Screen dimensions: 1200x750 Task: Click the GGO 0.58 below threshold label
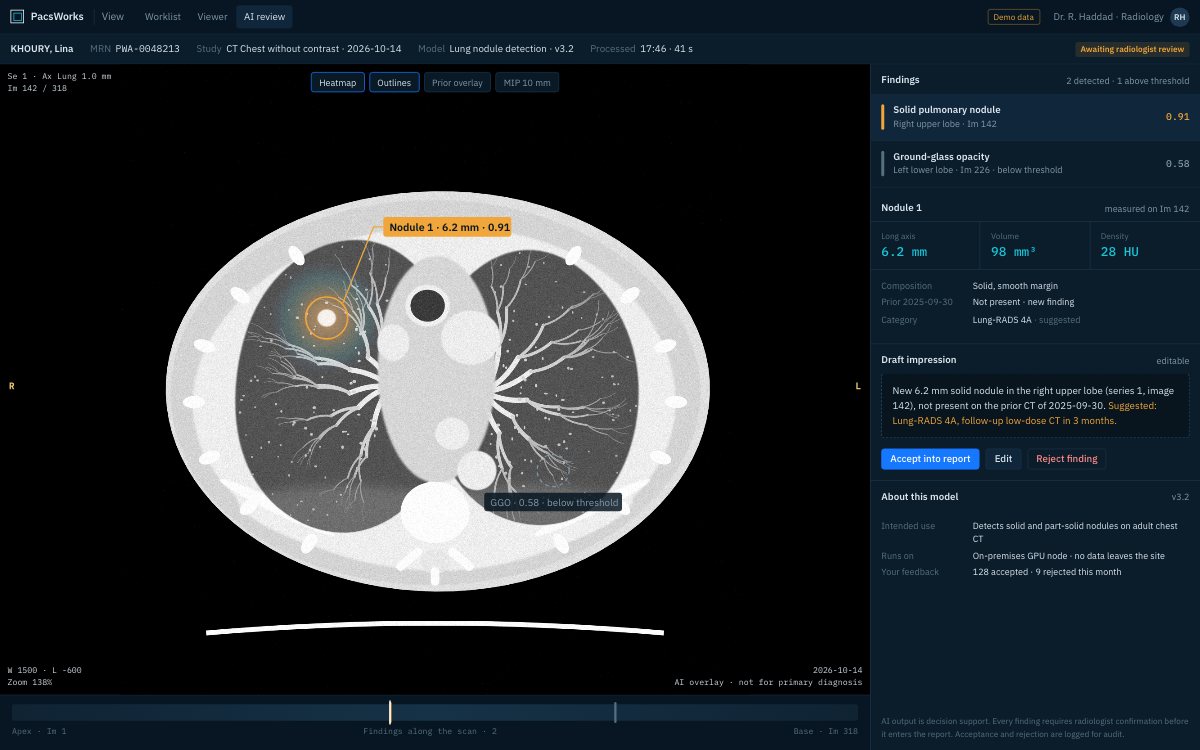553,502
